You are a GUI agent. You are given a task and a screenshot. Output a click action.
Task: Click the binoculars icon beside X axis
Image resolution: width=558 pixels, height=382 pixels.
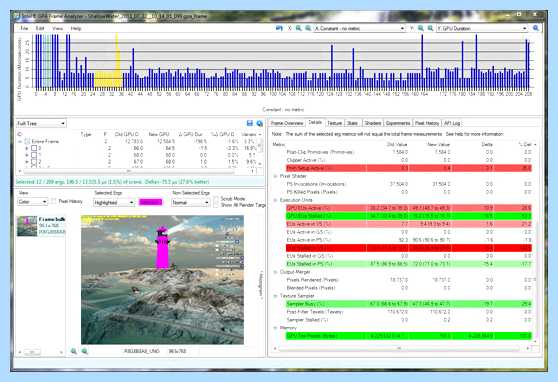tap(279, 28)
